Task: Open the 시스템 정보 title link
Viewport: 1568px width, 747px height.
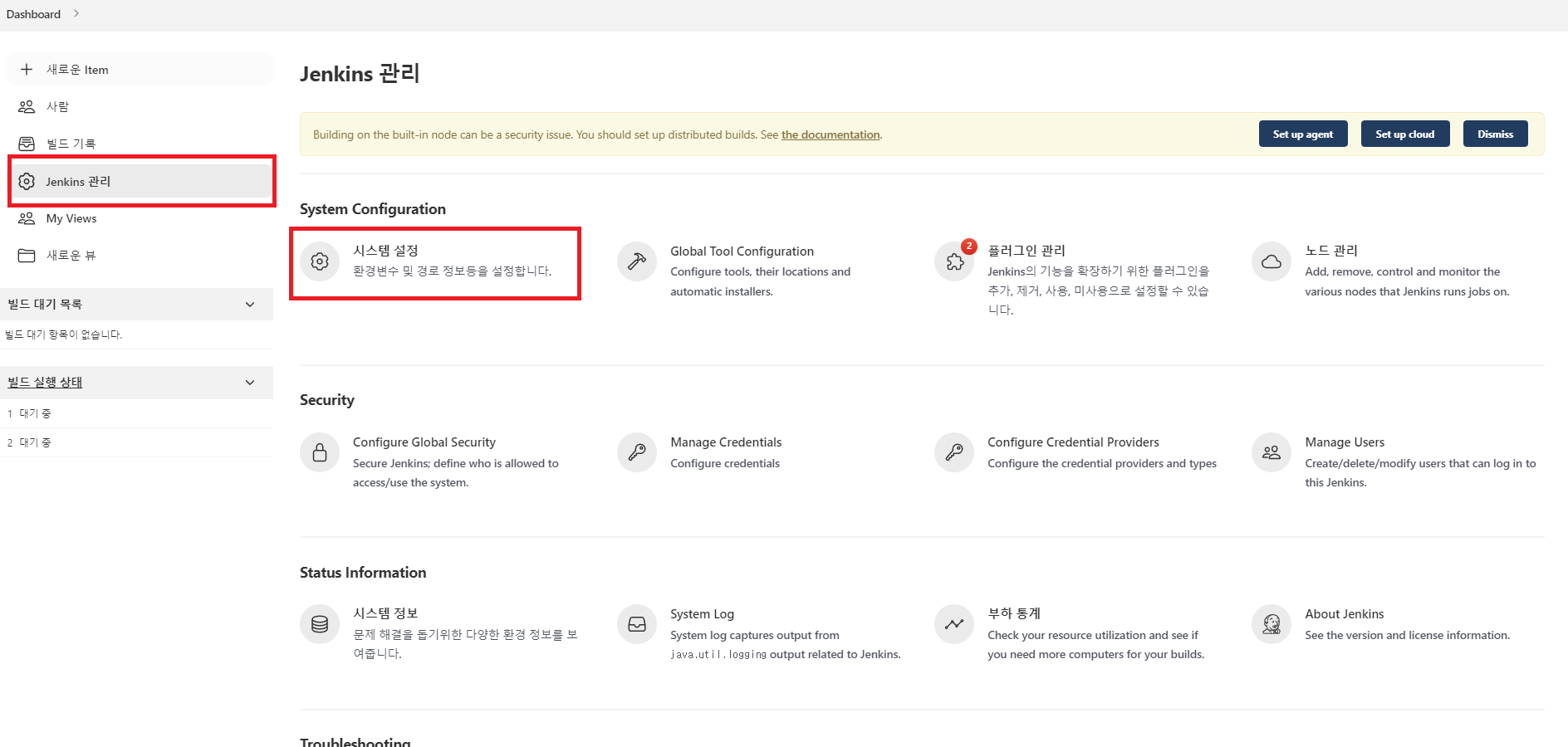Action: (x=385, y=613)
